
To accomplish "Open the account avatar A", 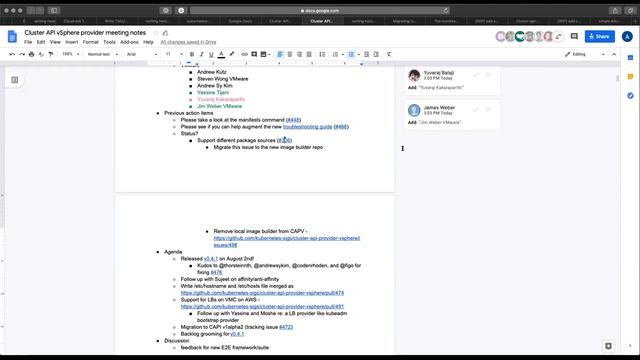I will [627, 36].
